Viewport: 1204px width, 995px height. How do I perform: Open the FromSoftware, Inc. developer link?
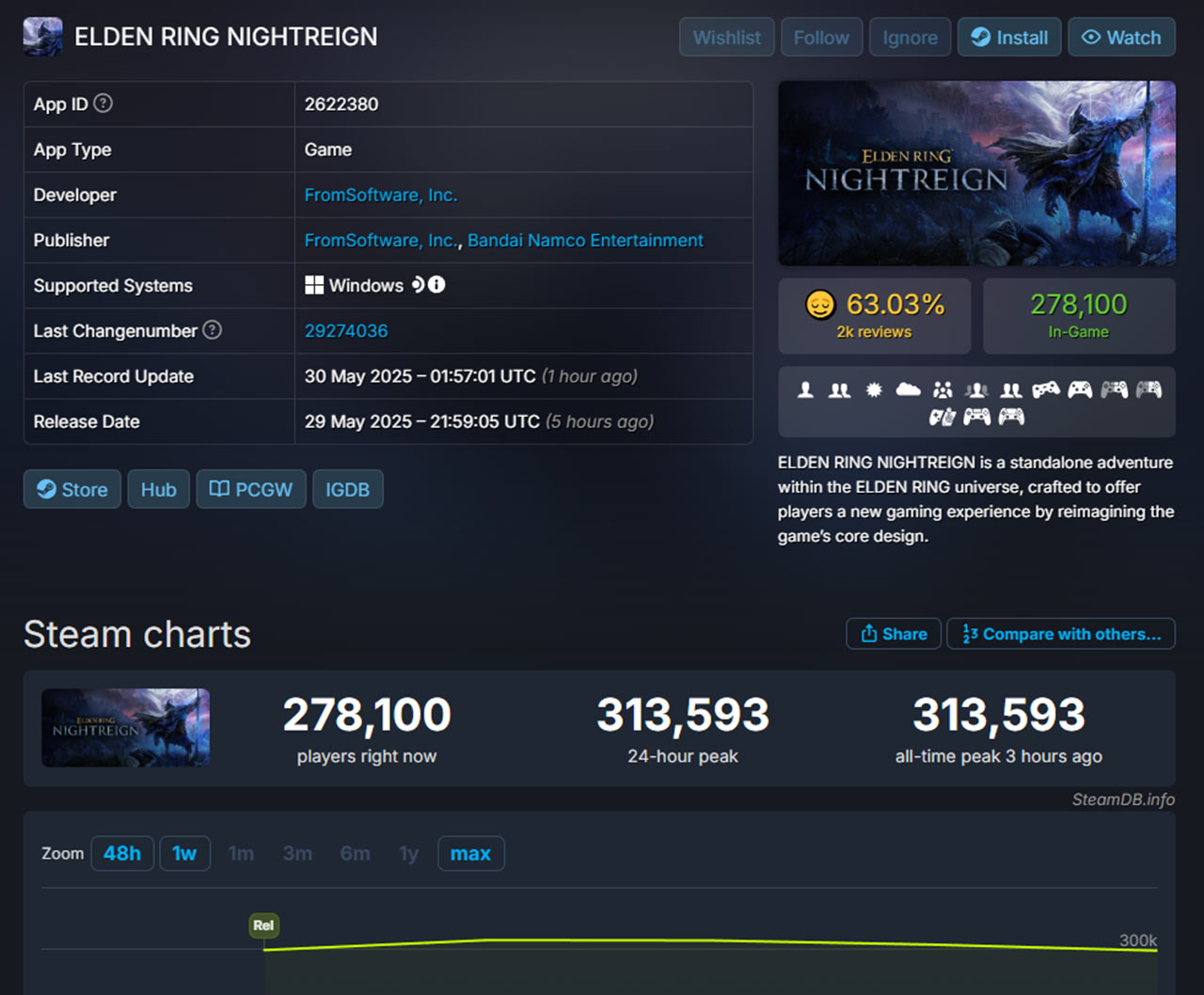point(380,195)
